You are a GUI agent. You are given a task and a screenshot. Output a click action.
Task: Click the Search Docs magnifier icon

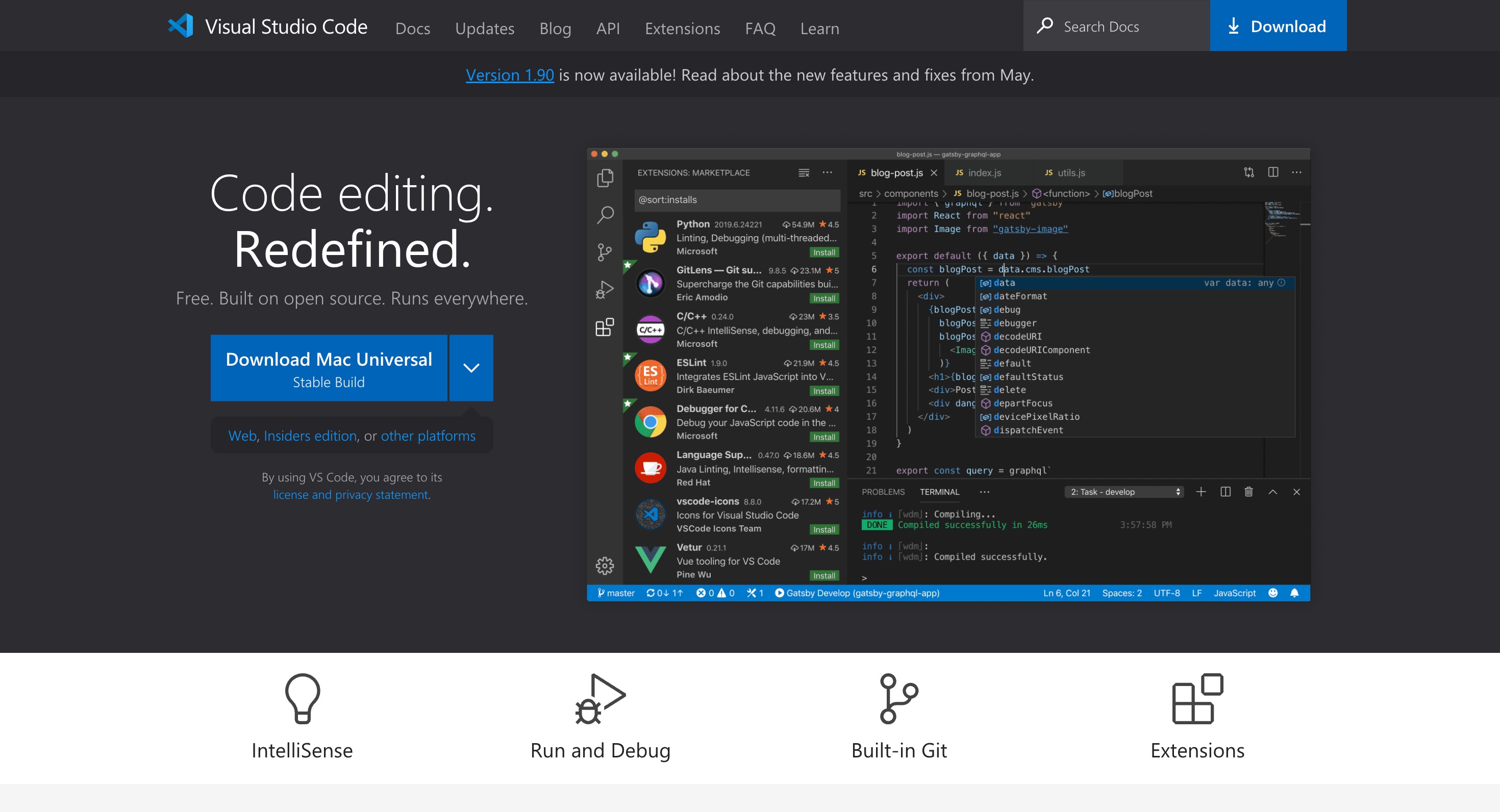(x=1045, y=26)
